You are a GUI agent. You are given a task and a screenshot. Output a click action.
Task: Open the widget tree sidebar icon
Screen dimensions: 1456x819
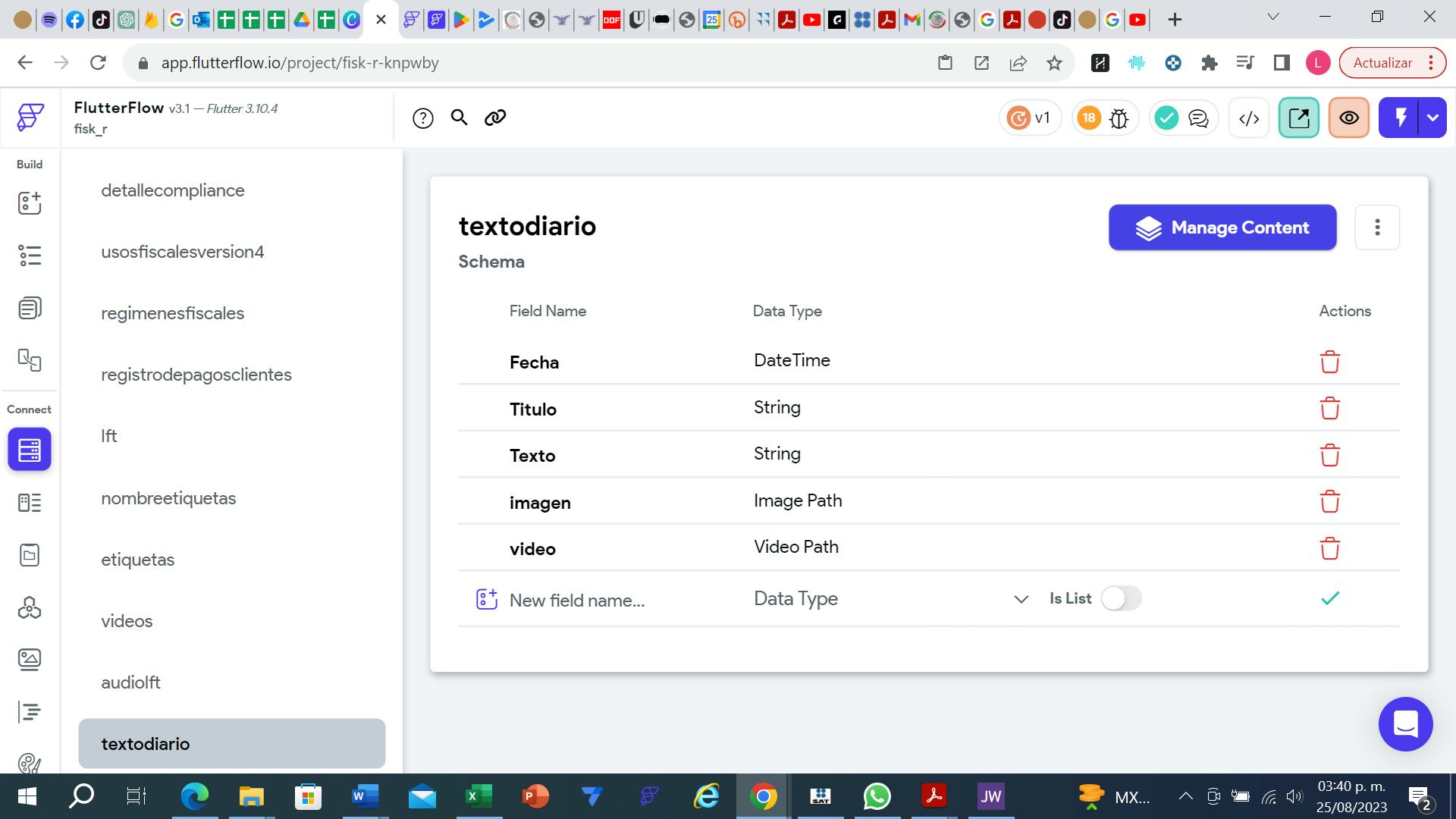pos(30,256)
